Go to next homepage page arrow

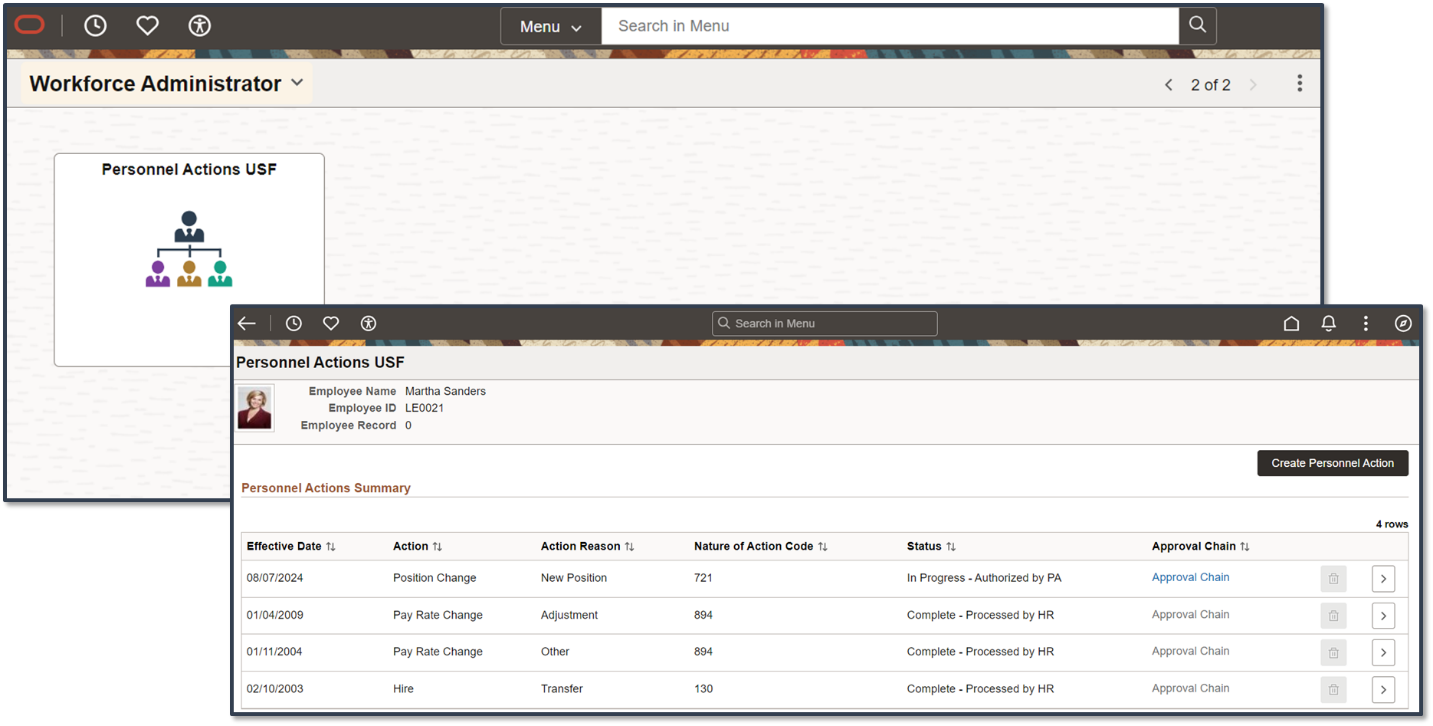tap(1253, 85)
